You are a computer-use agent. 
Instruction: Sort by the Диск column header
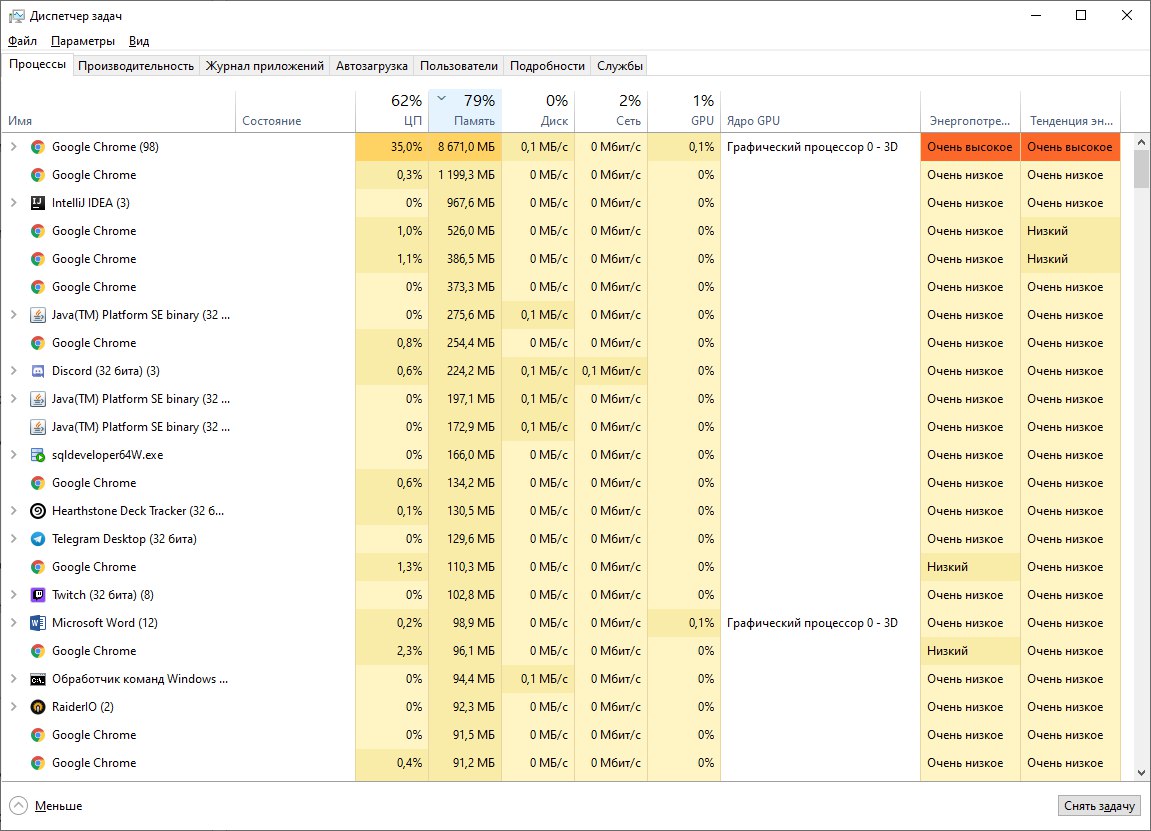click(538, 111)
